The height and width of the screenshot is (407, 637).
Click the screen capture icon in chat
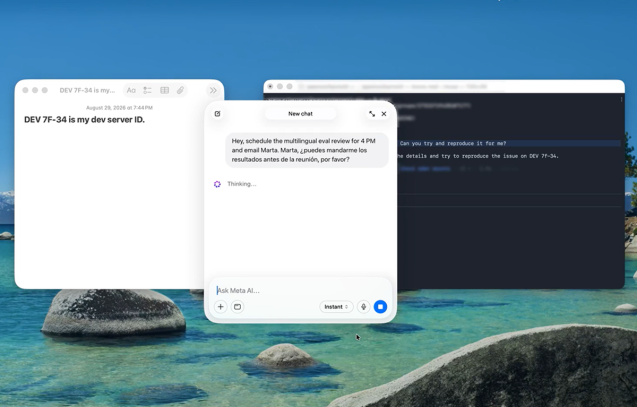tap(238, 307)
